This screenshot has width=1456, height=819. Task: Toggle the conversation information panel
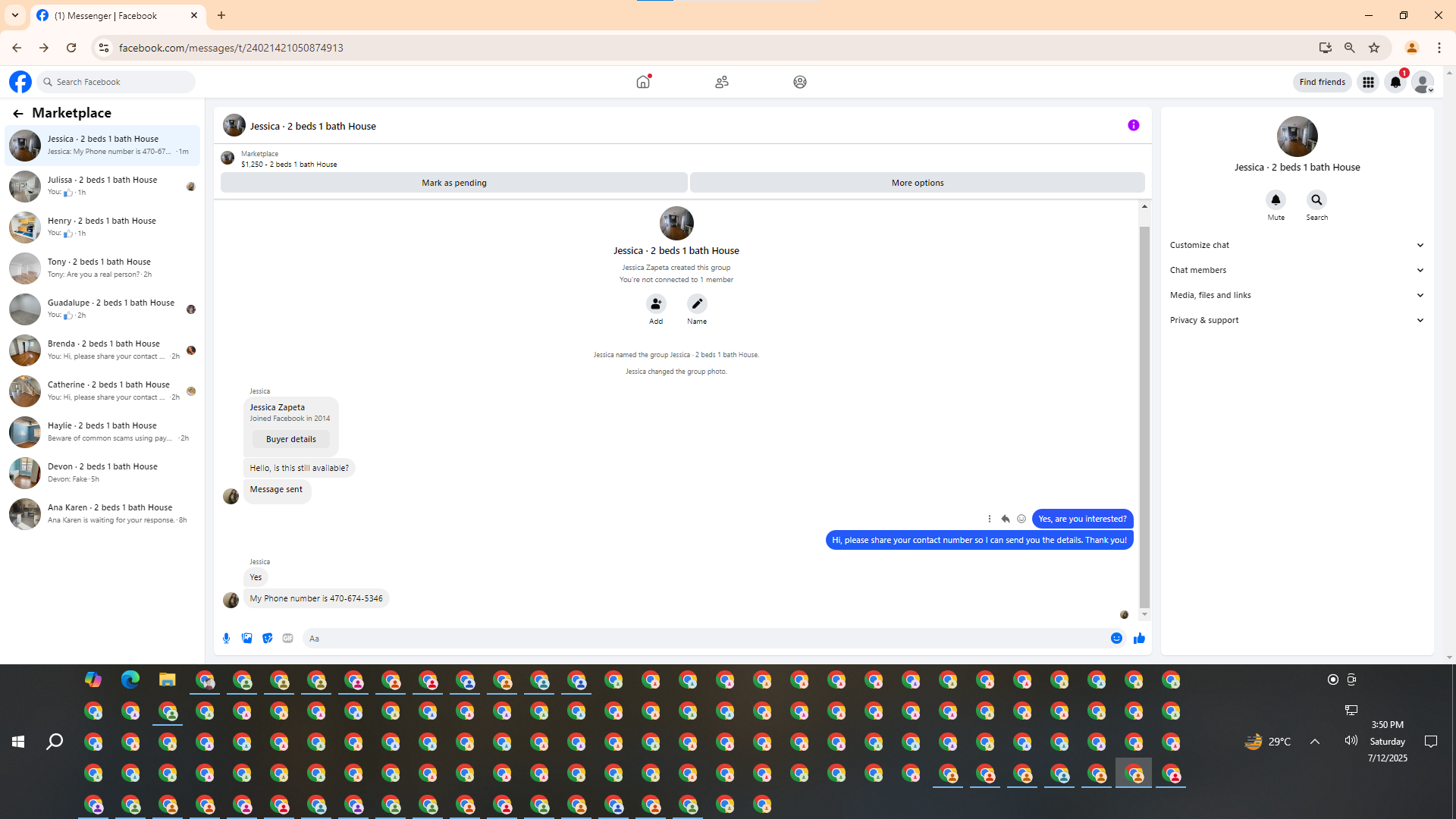1133,126
